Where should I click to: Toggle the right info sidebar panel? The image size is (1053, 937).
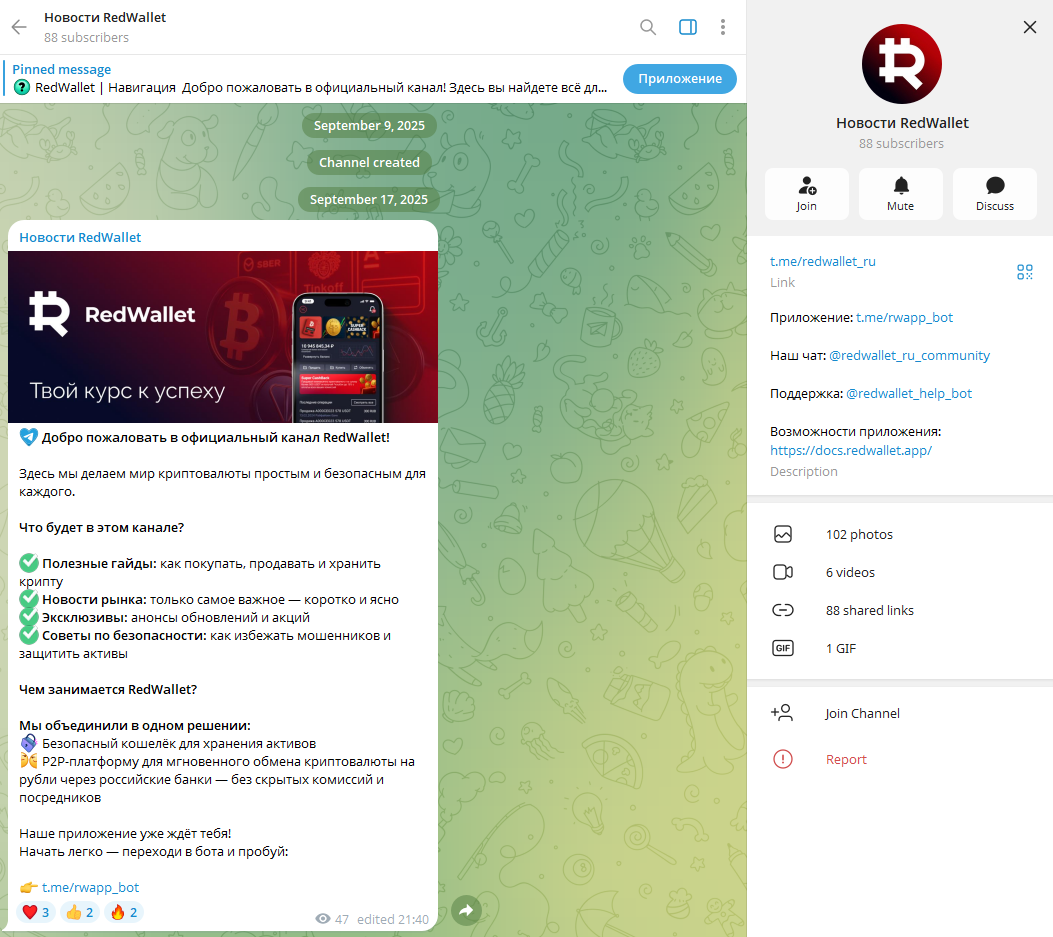coord(688,27)
